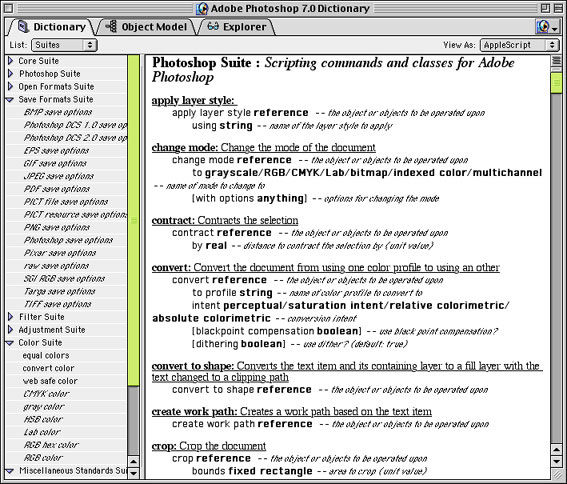
Task: Expand the Core Suite triangle
Action: pos(10,61)
